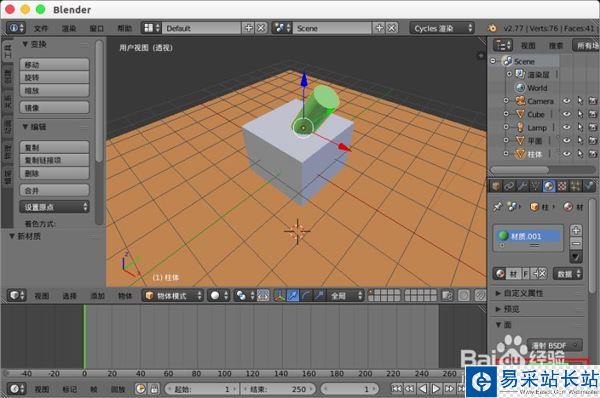Image resolution: width=600 pixels, height=398 pixels.
Task: Add a new scene beside Scene field
Action: click(379, 28)
